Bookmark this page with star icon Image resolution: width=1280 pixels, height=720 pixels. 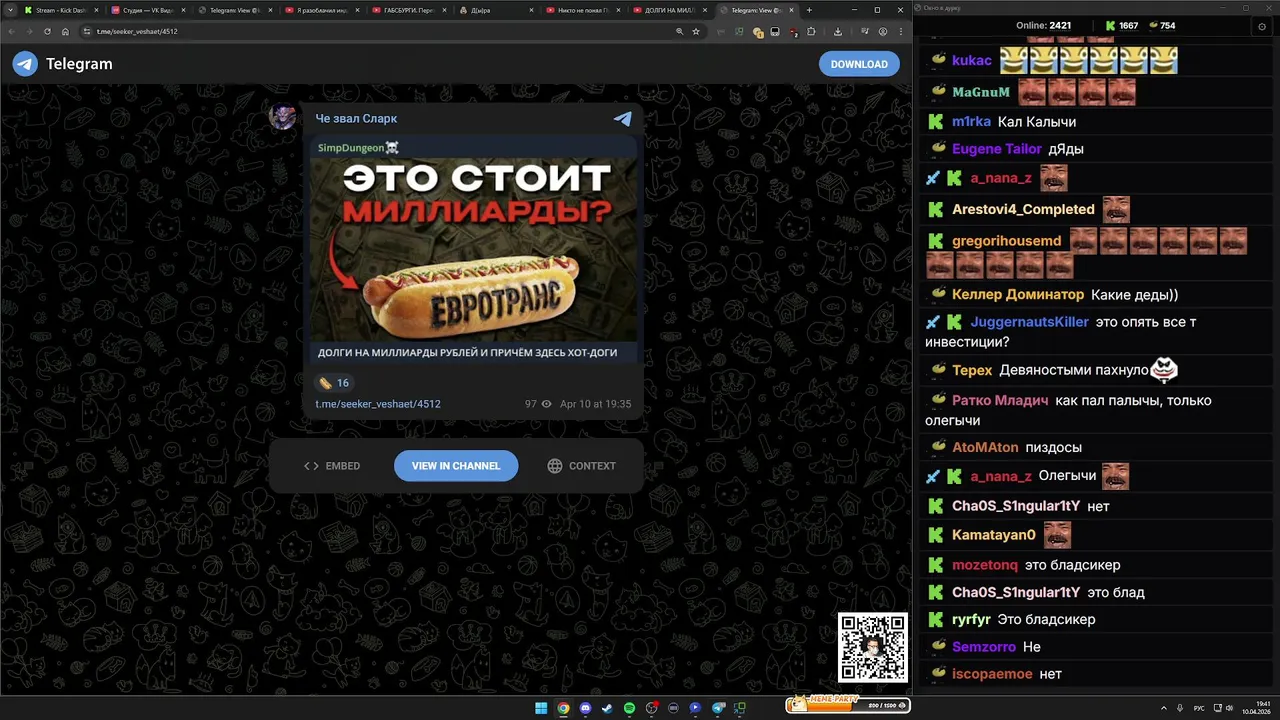696,31
